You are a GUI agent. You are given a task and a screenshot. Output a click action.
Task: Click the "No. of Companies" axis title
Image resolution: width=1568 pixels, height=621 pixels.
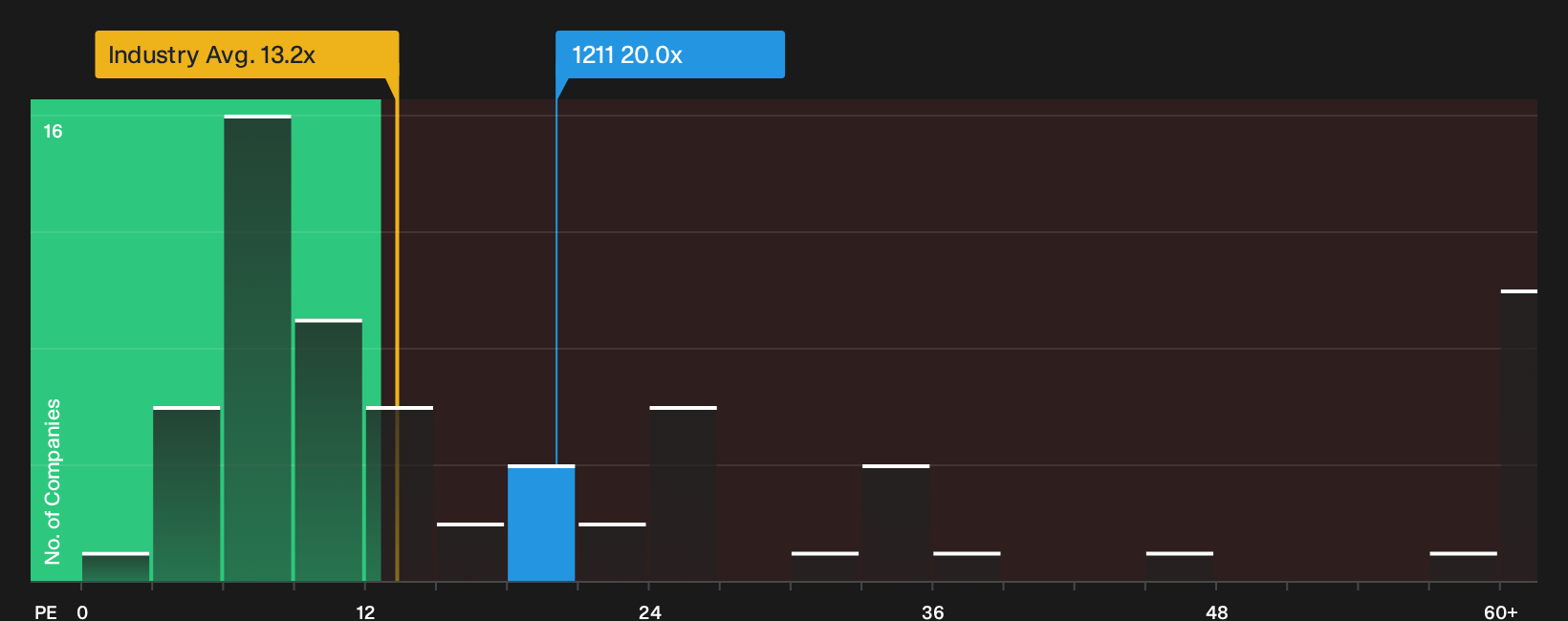(x=53, y=482)
